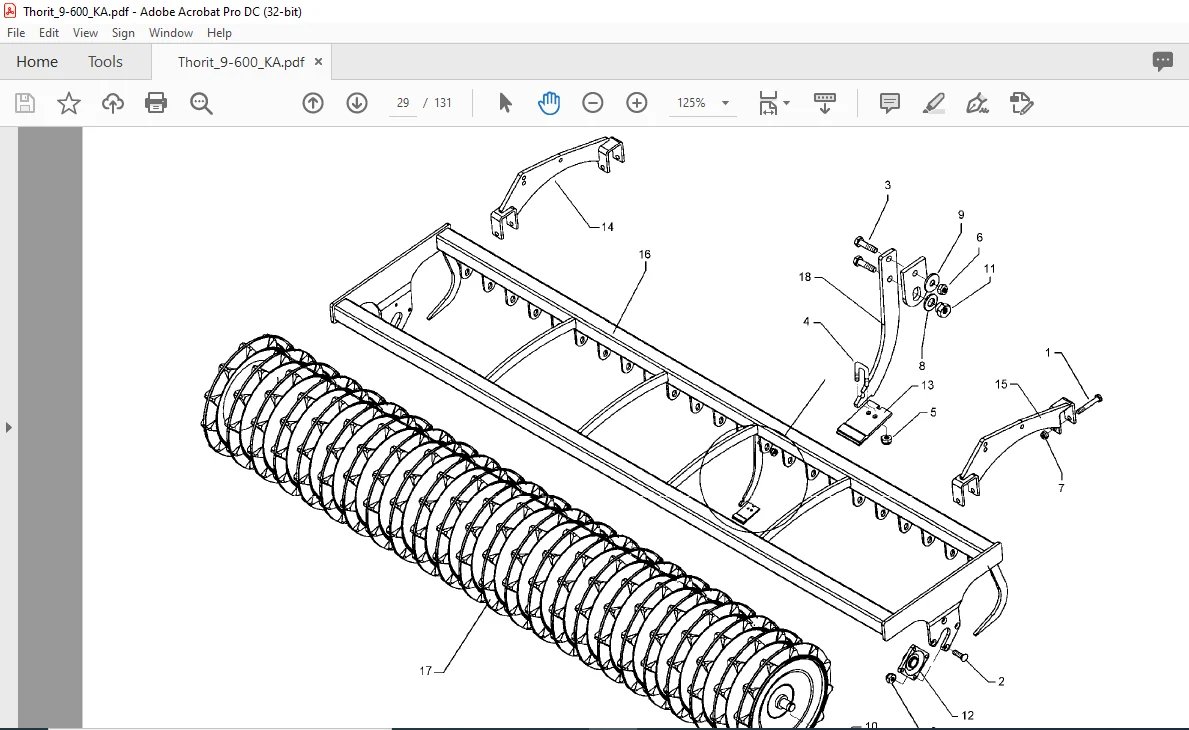This screenshot has height=730, width=1189.
Task: Switch to the Tools tab
Action: click(x=105, y=61)
